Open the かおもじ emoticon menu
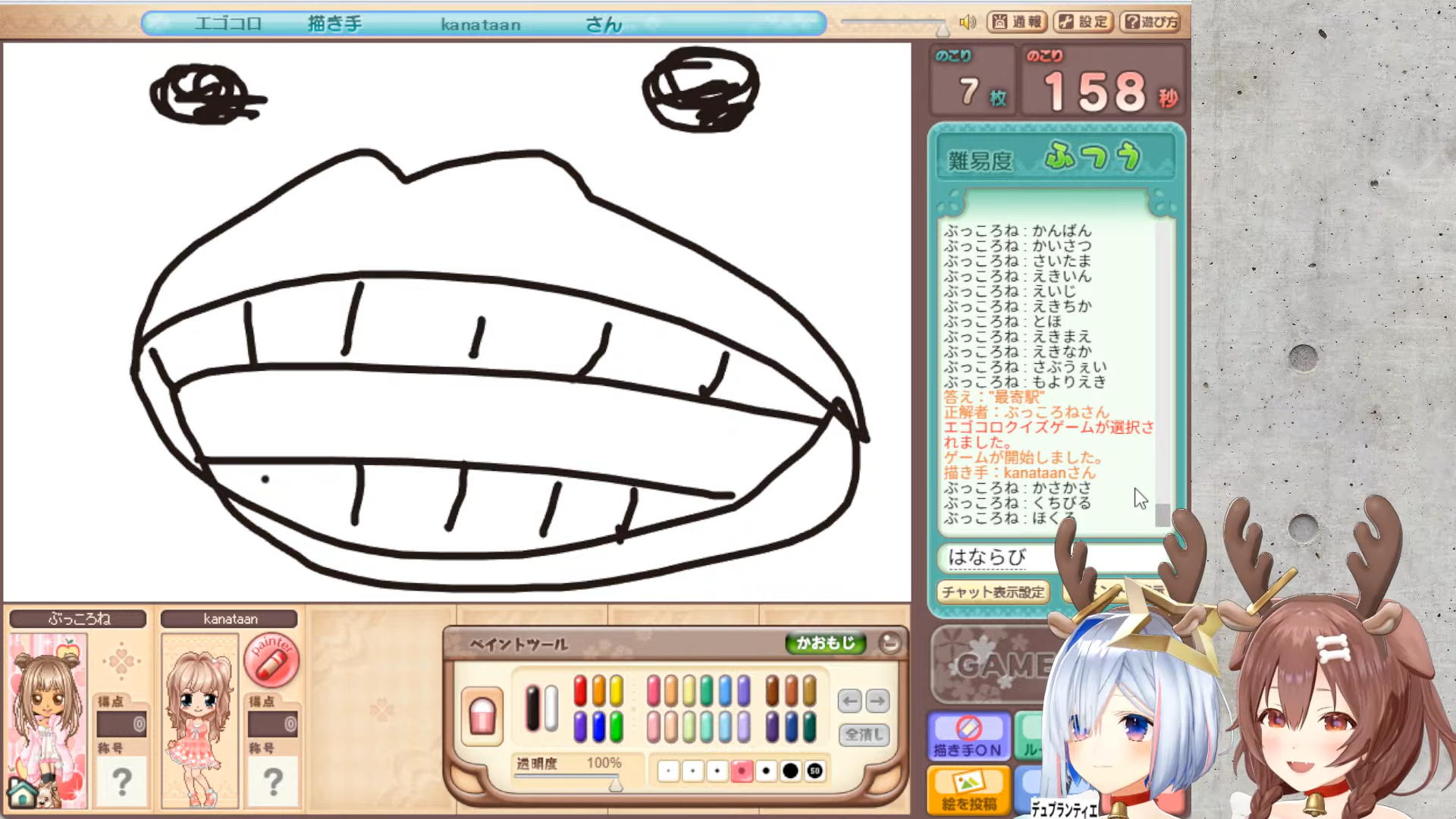Screen dimensions: 1456x819 tap(825, 644)
